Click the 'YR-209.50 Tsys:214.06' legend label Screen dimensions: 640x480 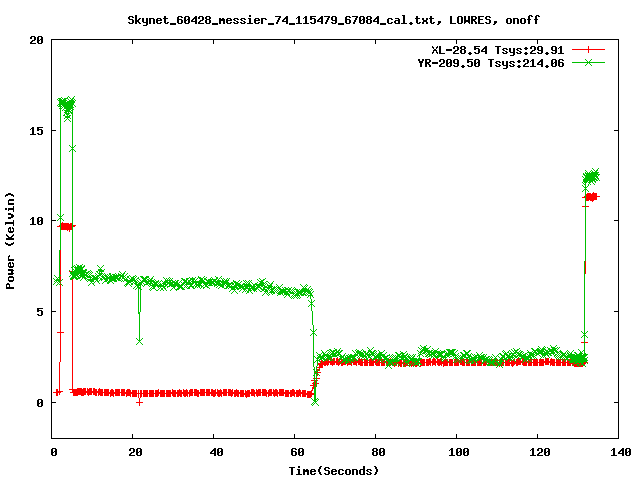tap(491, 63)
